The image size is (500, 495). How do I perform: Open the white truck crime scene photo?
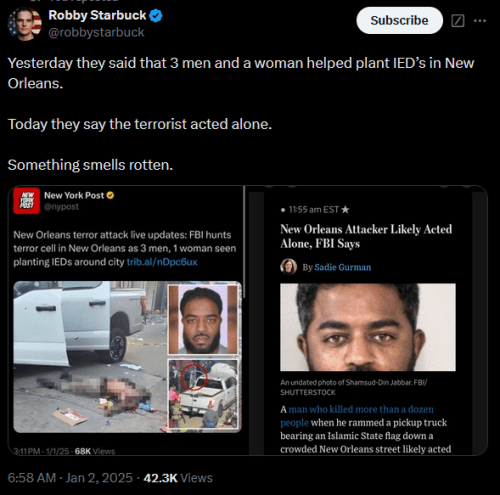(x=90, y=357)
